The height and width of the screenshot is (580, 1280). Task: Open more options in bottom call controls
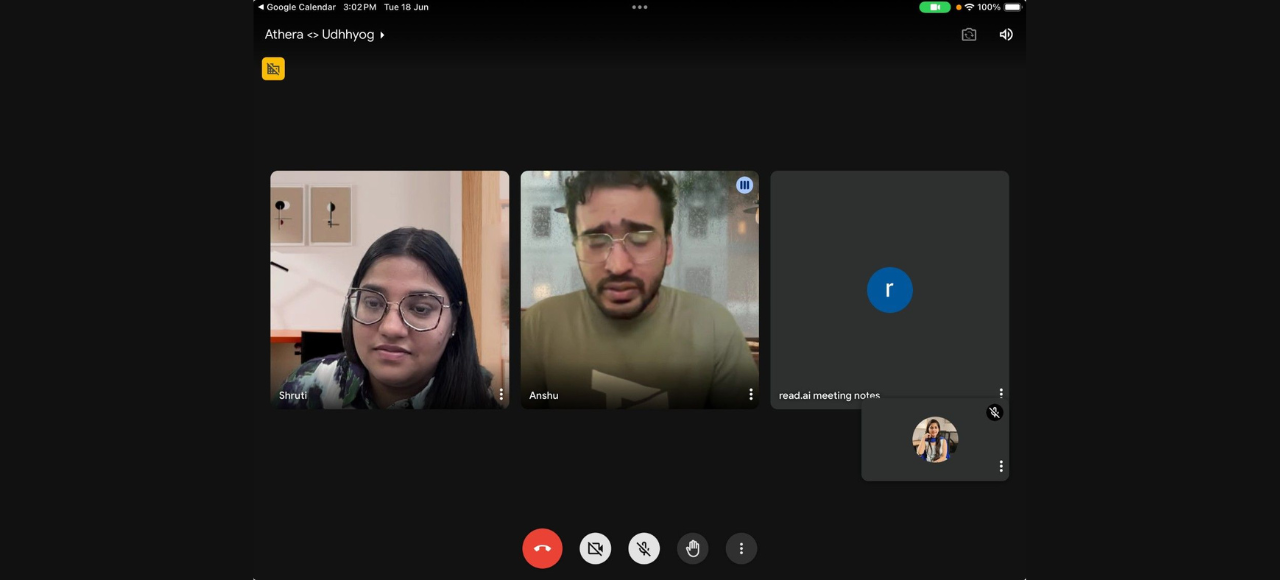point(741,548)
